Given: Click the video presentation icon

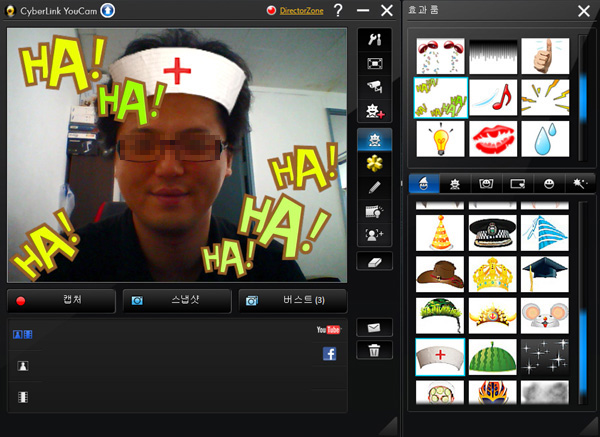Looking at the screenshot, I should pyautogui.click(x=374, y=211).
